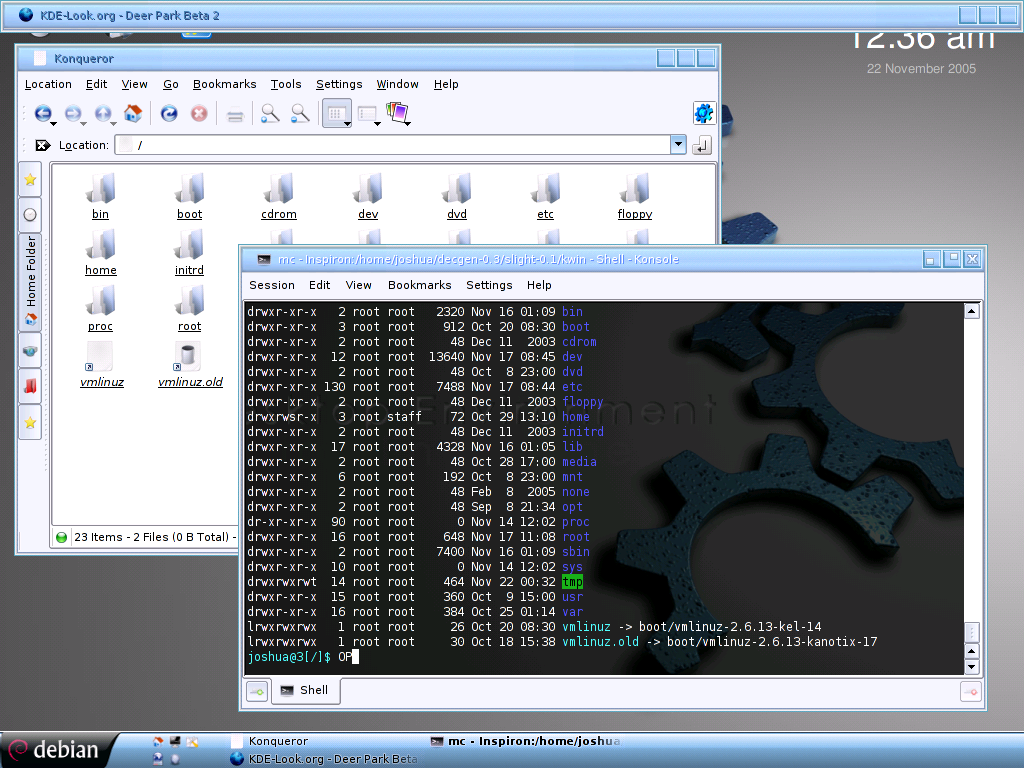1024x768 pixels.
Task: Click the initrd folder link in Konqueror
Action: pos(189,270)
